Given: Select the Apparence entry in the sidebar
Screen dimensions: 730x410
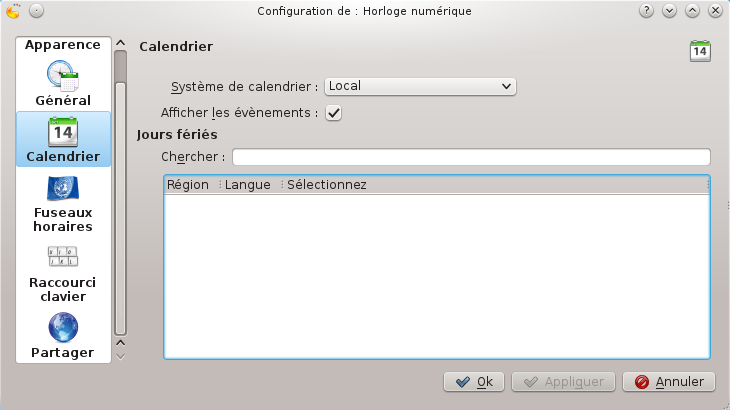Looking at the screenshot, I should pos(63,45).
